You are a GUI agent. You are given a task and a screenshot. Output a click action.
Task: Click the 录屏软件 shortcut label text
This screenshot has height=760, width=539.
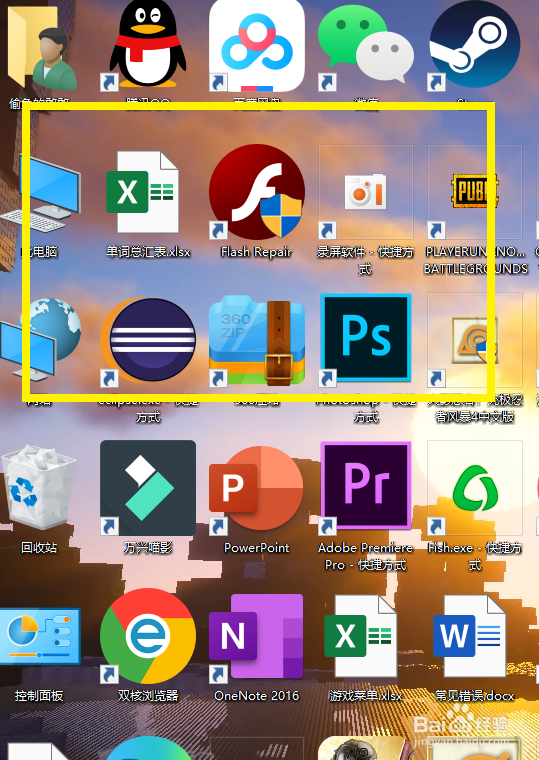(365, 260)
